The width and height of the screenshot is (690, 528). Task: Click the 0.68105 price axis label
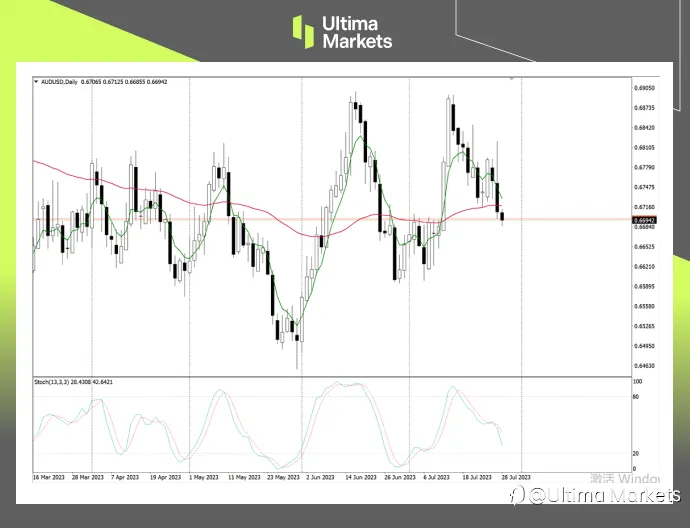pyautogui.click(x=644, y=148)
